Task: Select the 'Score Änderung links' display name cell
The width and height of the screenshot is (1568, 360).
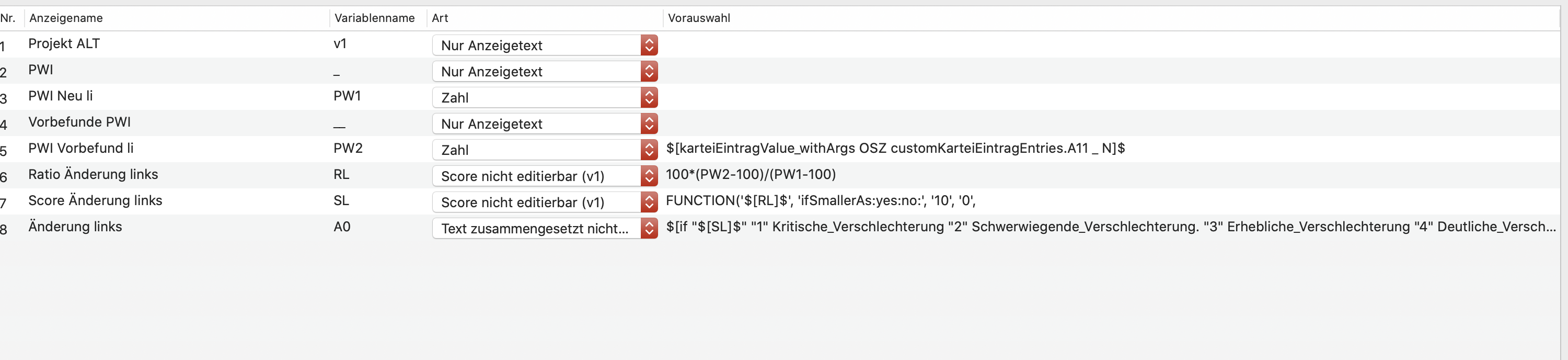Action: [x=95, y=201]
